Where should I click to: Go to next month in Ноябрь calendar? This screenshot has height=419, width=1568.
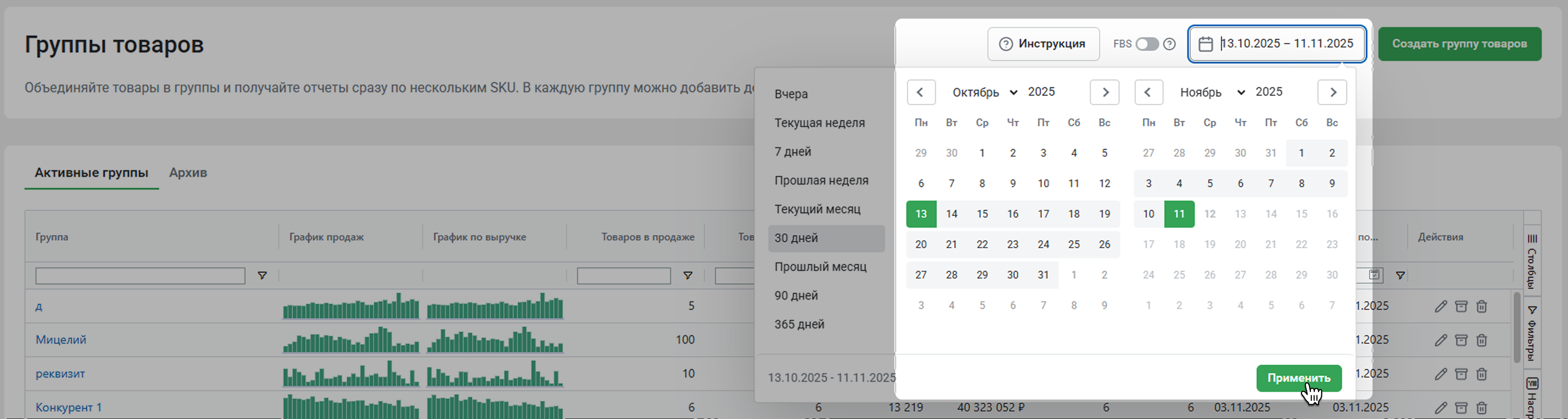(1332, 93)
